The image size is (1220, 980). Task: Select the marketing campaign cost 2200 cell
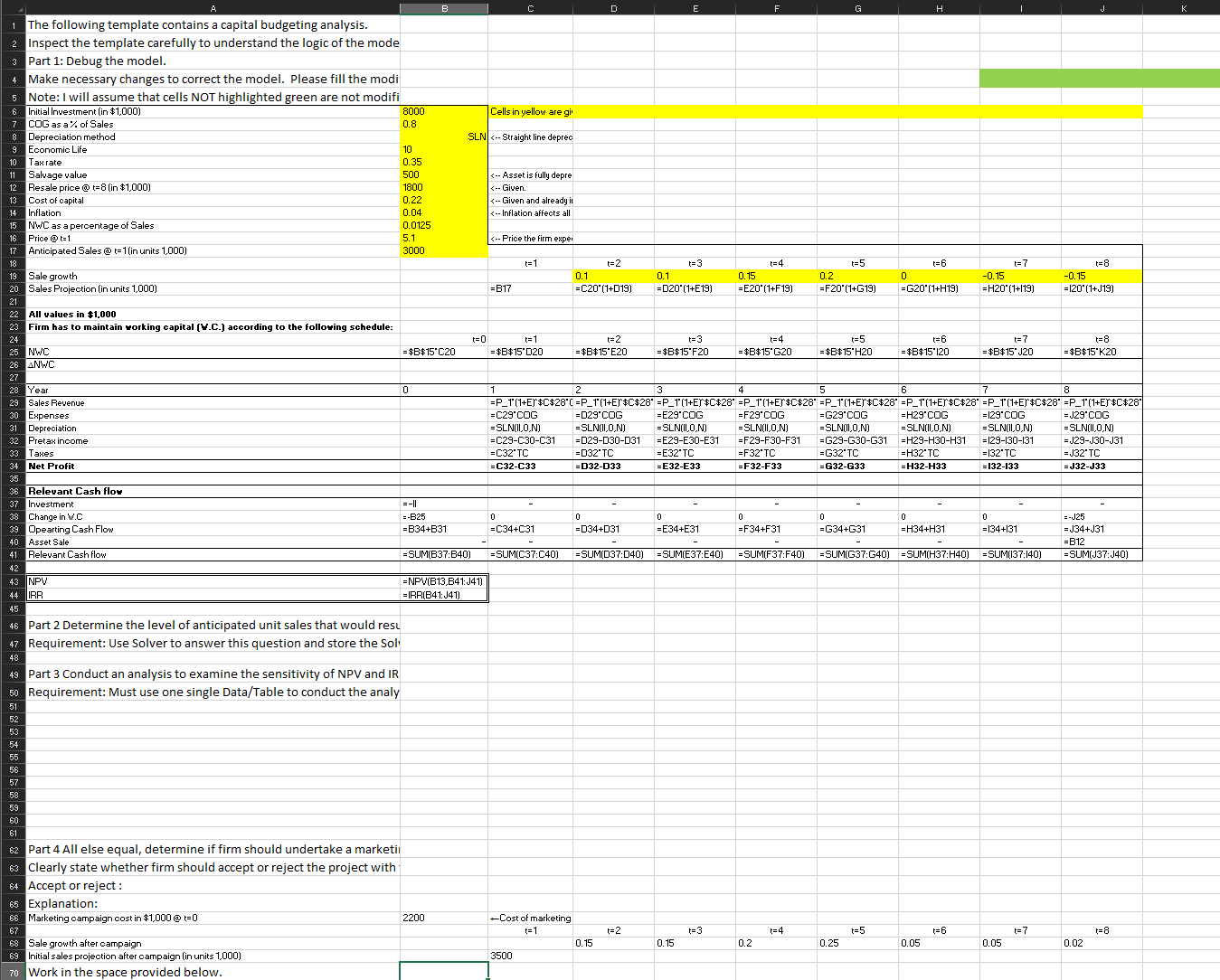click(x=444, y=918)
